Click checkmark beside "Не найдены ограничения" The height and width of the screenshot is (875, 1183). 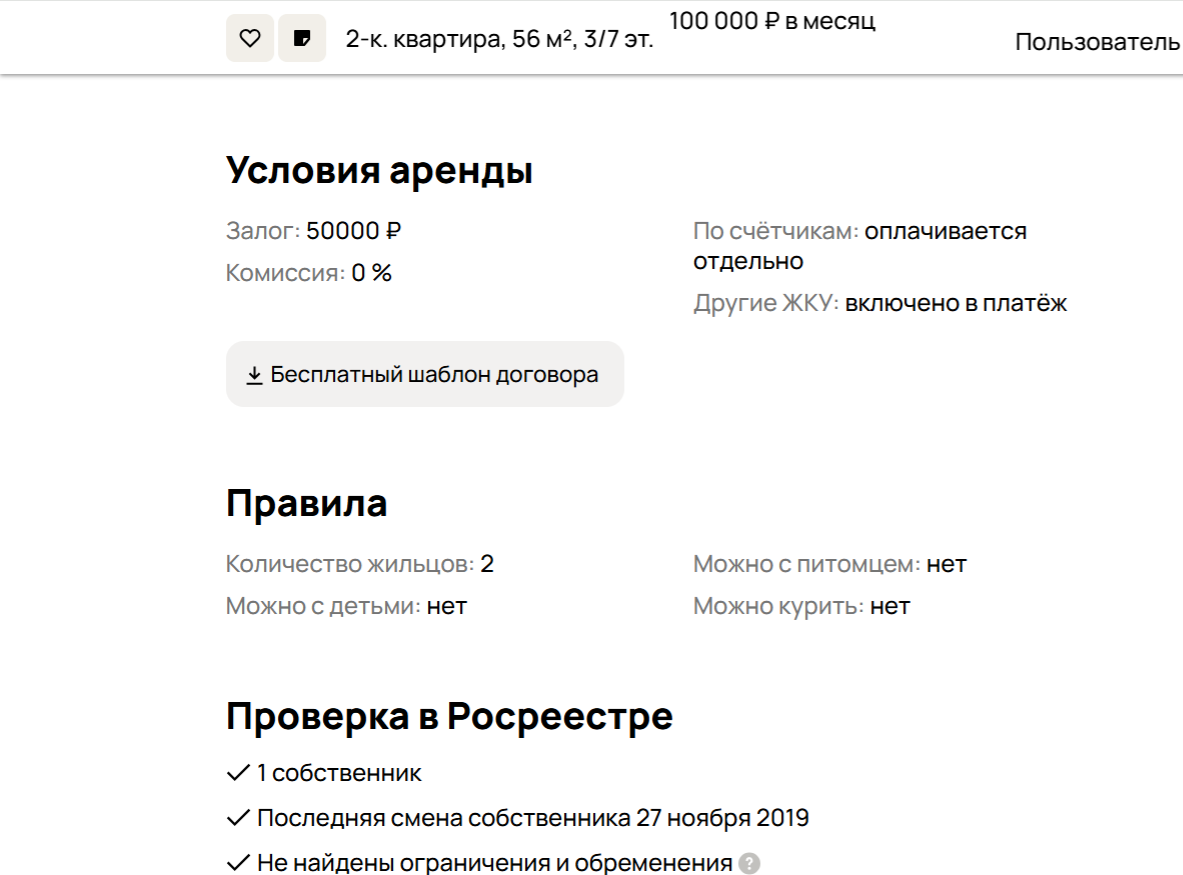coord(238,863)
